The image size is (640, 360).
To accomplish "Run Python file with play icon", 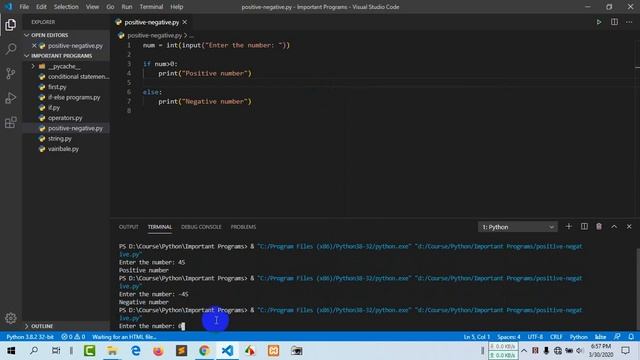I will click(x=599, y=22).
